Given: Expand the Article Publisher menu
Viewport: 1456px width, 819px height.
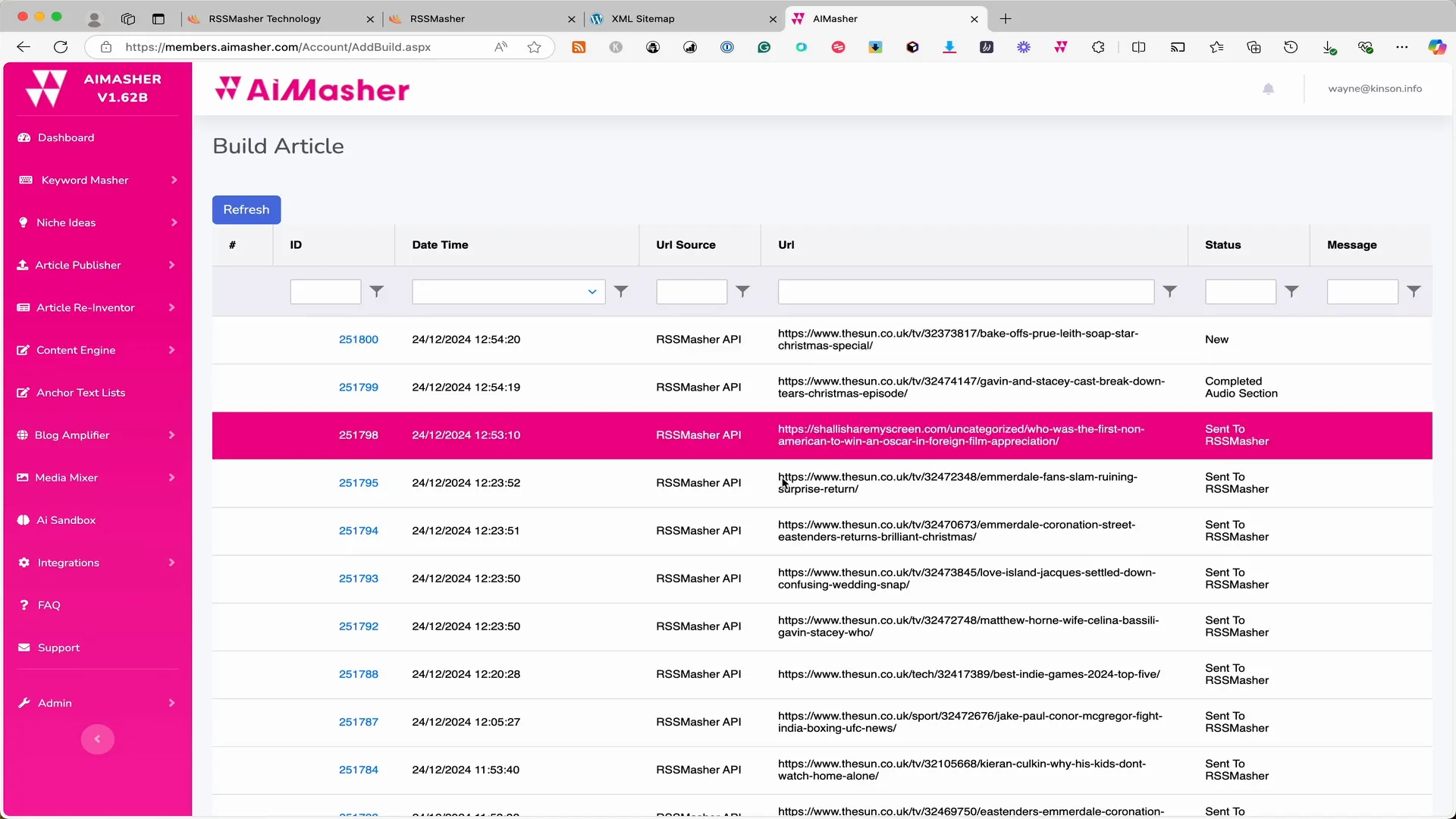Looking at the screenshot, I should click(x=98, y=265).
